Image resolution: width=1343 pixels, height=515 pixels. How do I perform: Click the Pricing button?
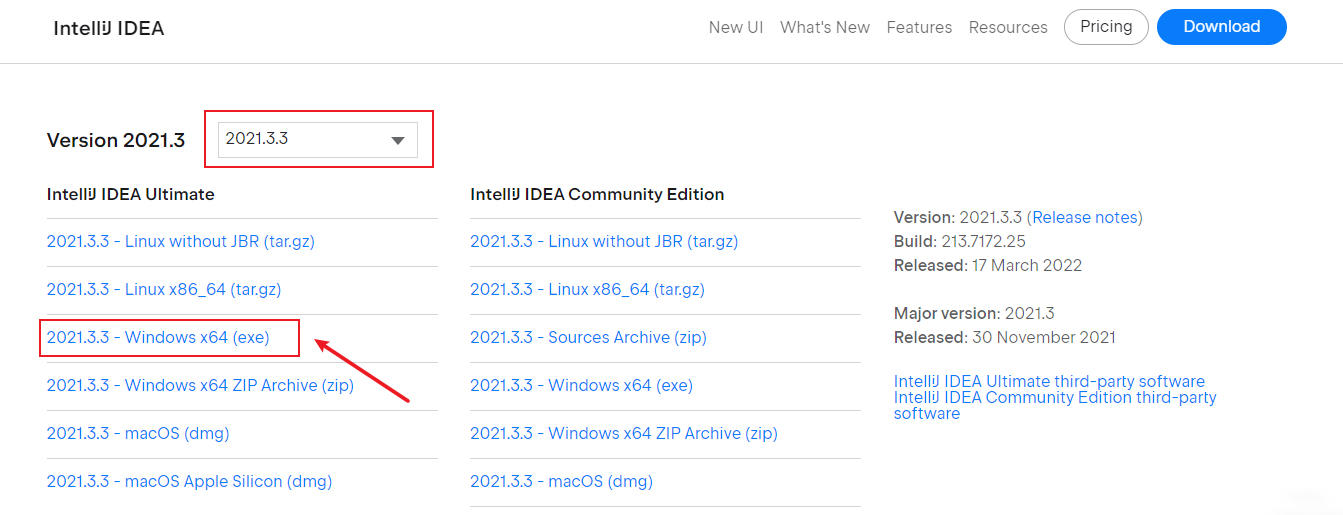coord(1106,27)
